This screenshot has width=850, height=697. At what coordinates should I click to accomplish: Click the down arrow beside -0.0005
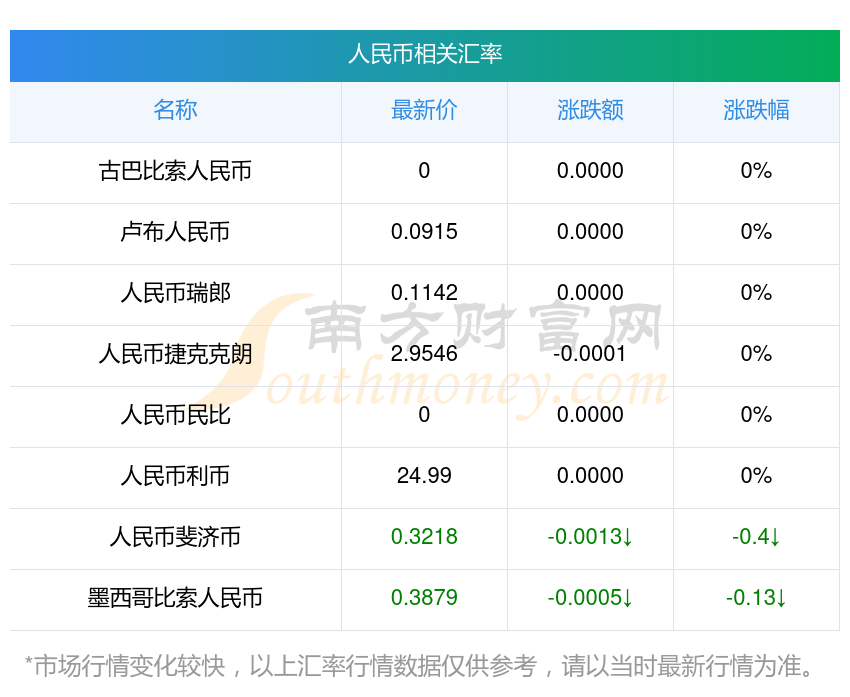(627, 599)
